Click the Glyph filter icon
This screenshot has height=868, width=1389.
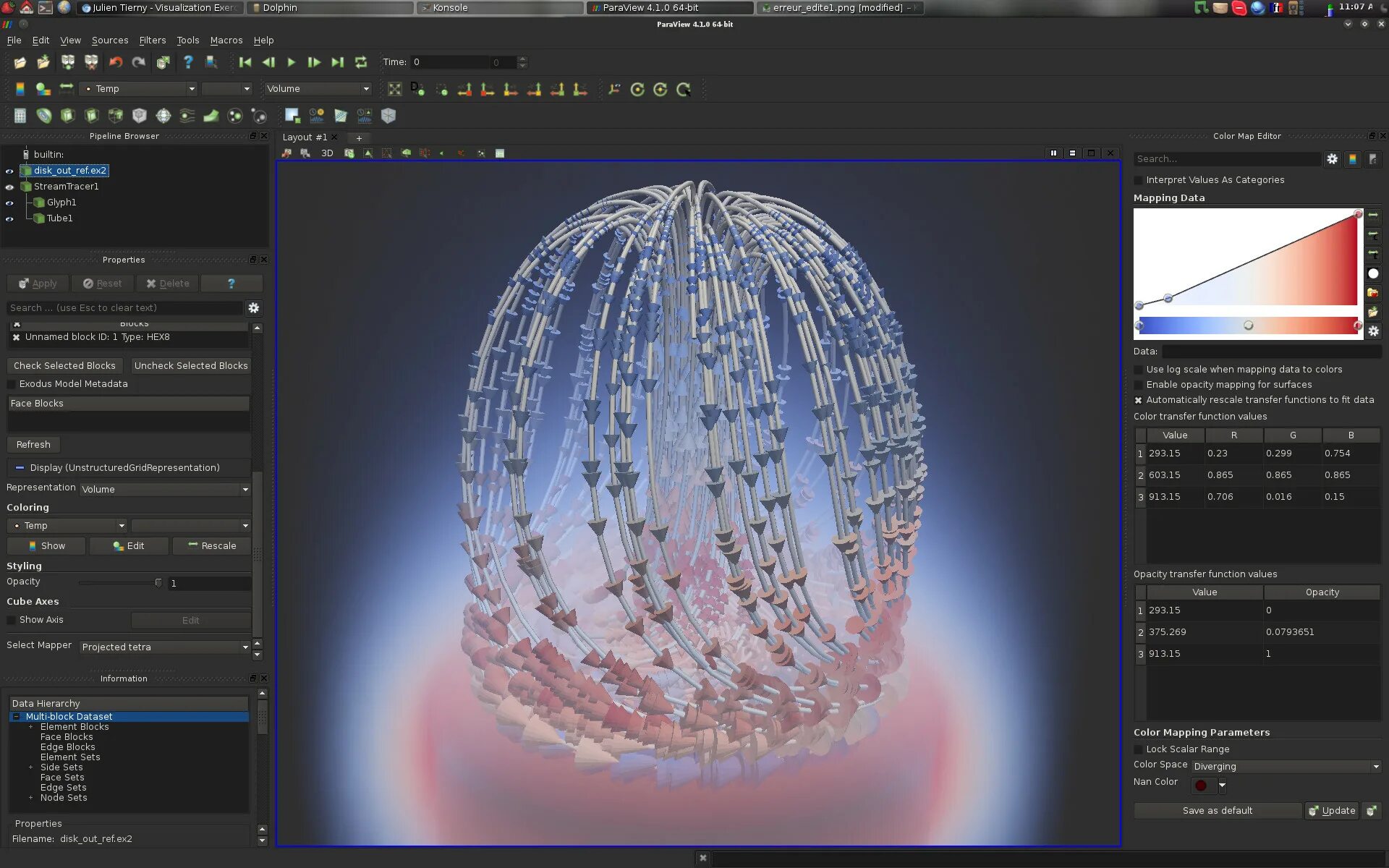tap(163, 116)
